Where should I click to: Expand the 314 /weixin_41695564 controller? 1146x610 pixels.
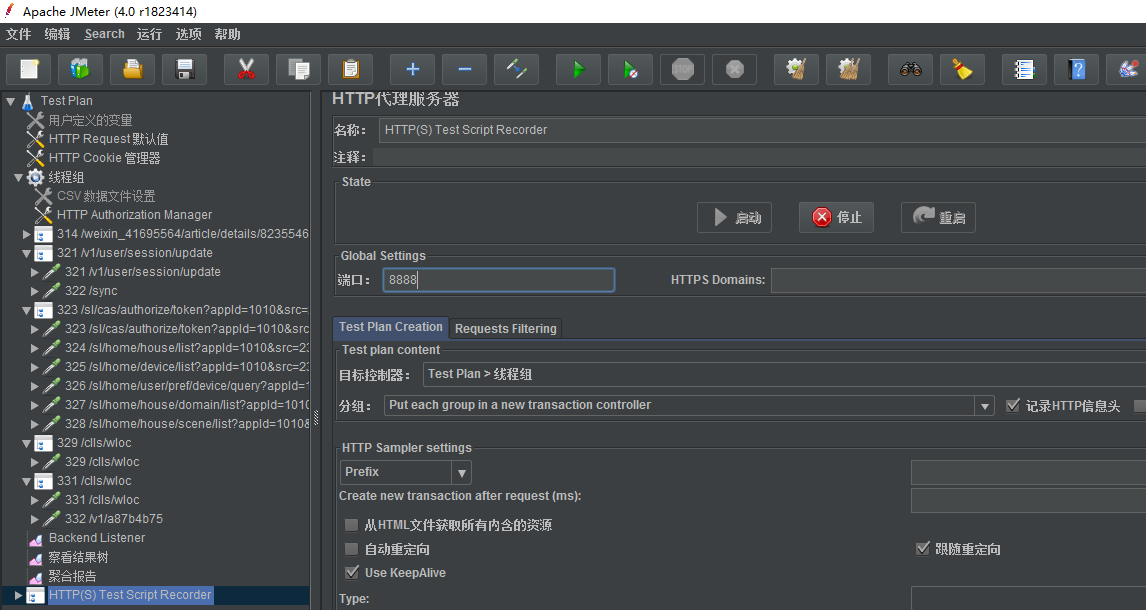click(x=26, y=234)
